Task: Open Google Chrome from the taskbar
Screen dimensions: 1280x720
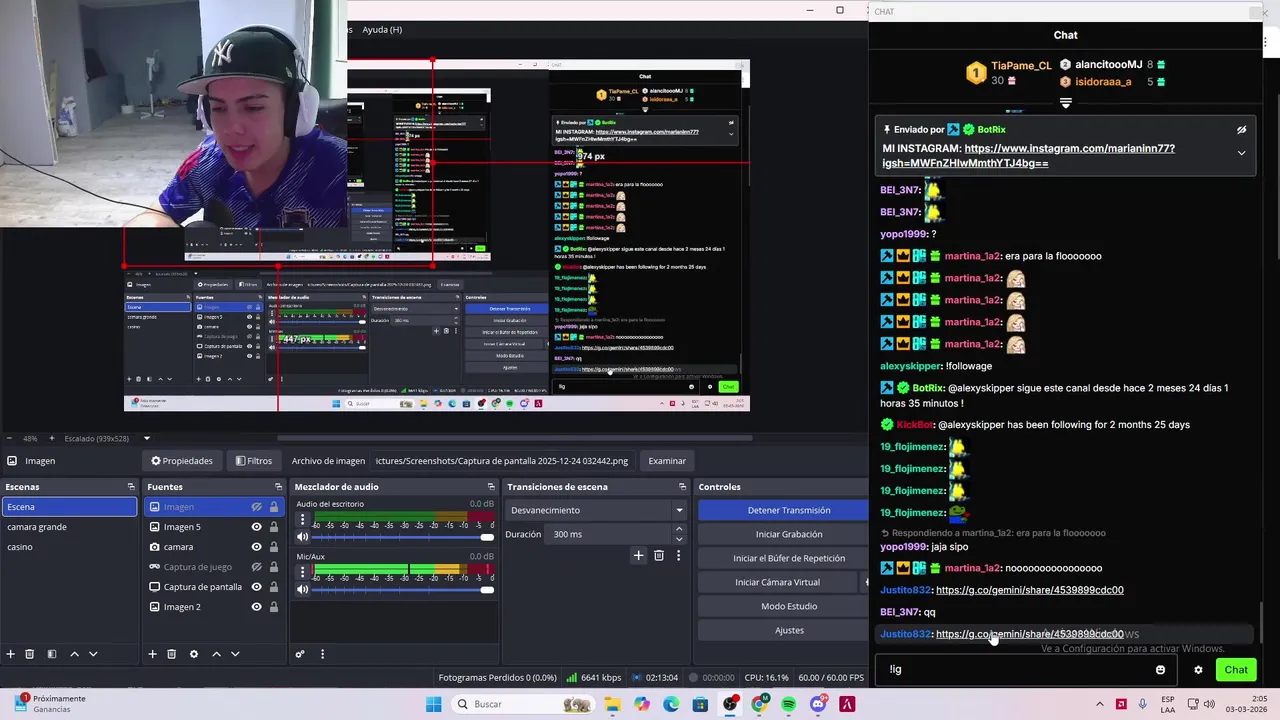Action: (759, 704)
